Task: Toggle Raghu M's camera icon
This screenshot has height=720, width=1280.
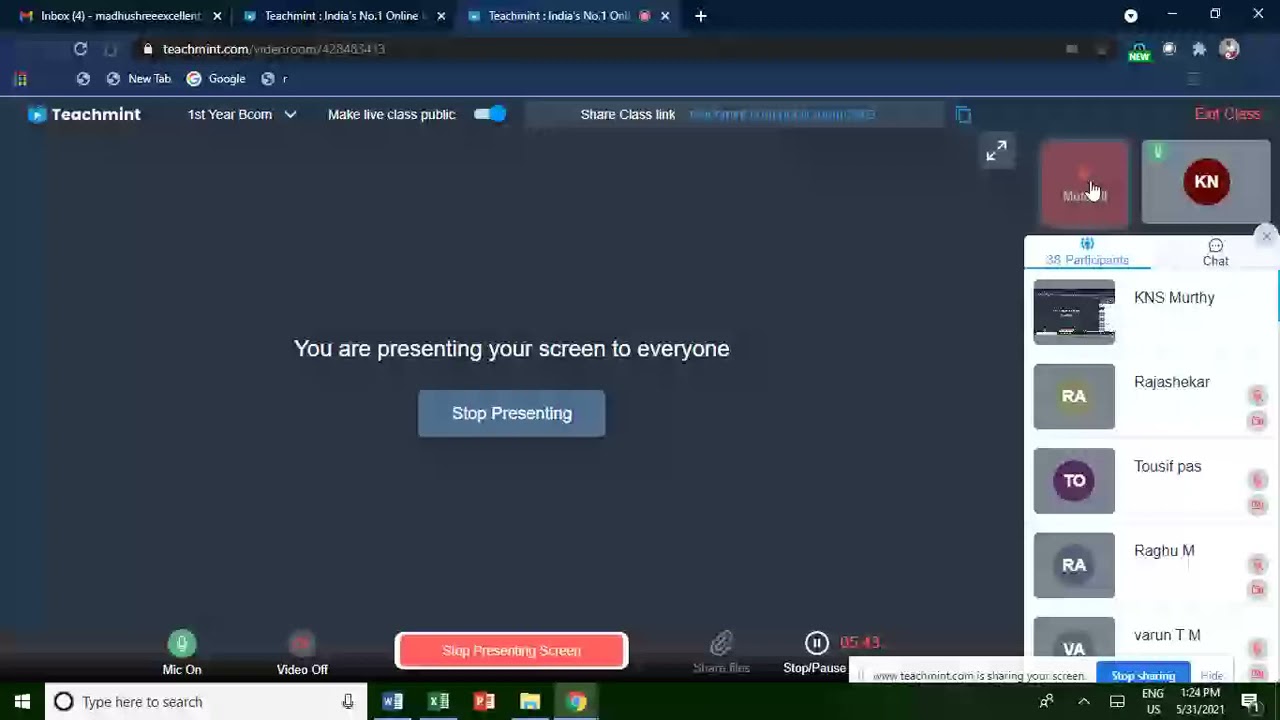Action: pos(1257,590)
